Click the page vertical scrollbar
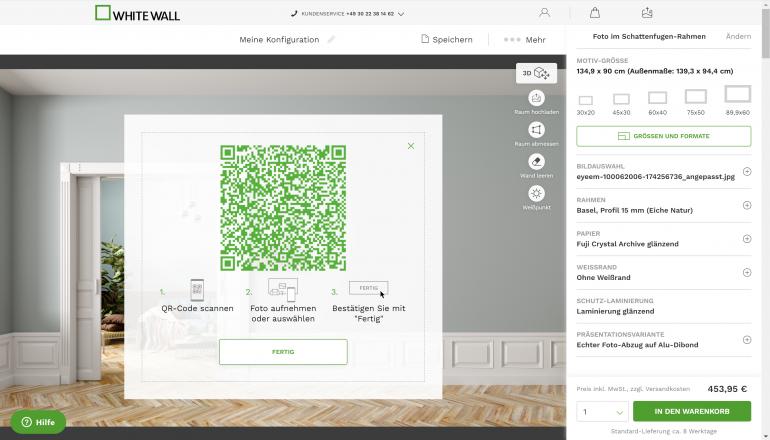This screenshot has width=770, height=440. (x=766, y=33)
